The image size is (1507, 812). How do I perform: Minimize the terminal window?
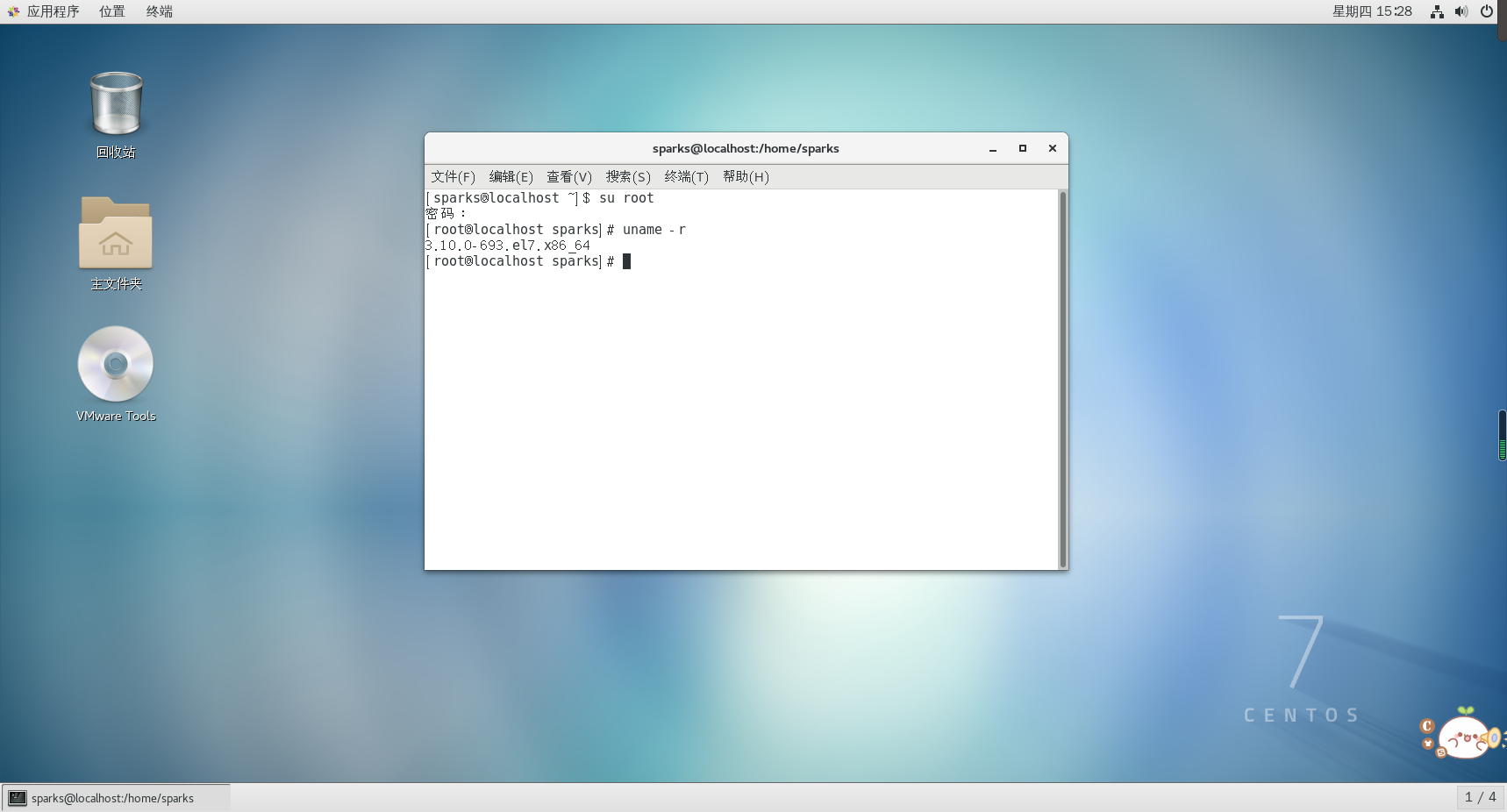pos(993,149)
